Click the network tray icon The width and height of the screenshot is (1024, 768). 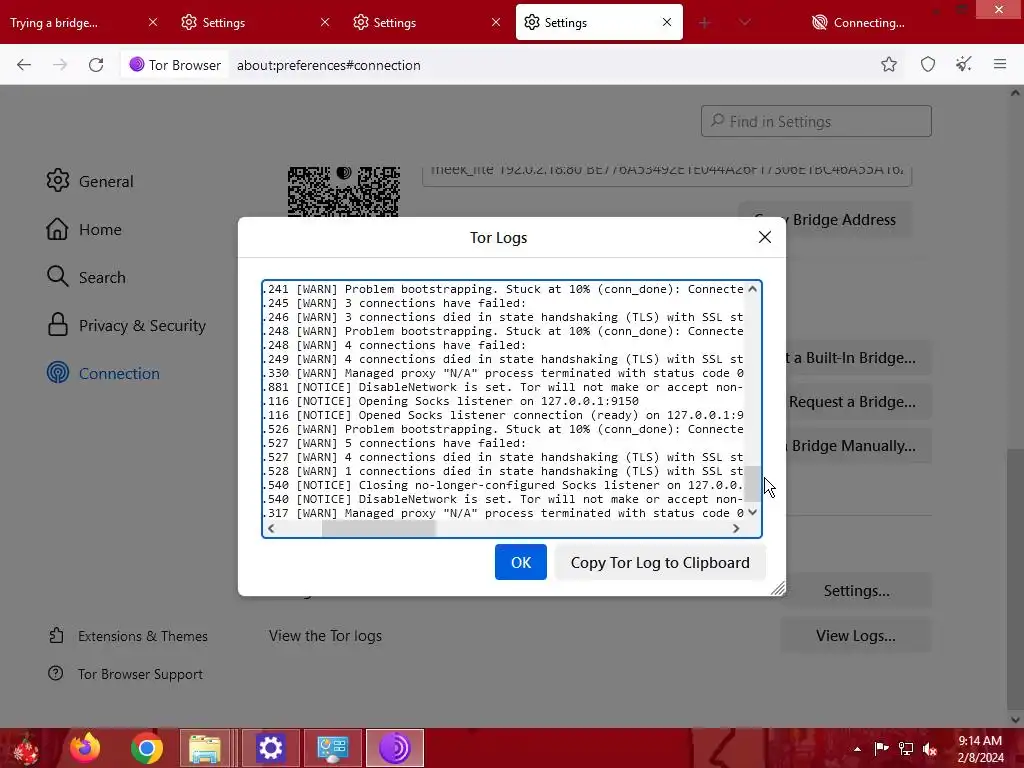(x=906, y=749)
